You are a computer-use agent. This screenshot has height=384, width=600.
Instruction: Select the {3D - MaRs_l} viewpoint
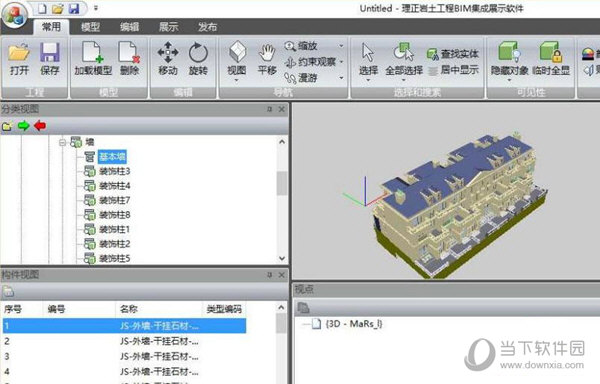[x=354, y=324]
